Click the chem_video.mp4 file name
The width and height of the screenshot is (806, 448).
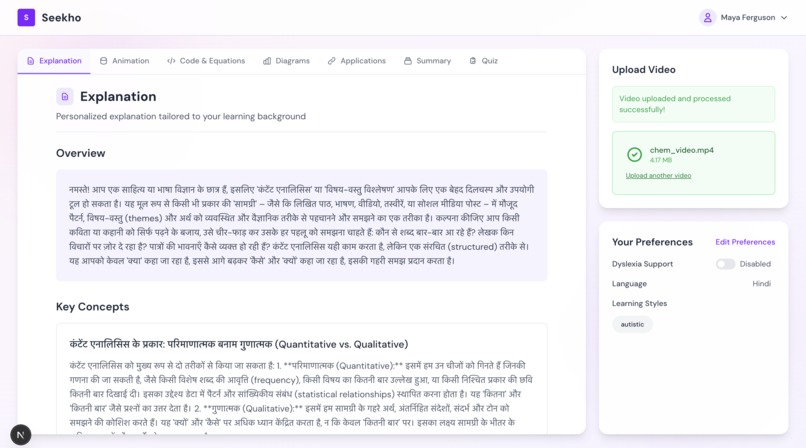pos(682,150)
